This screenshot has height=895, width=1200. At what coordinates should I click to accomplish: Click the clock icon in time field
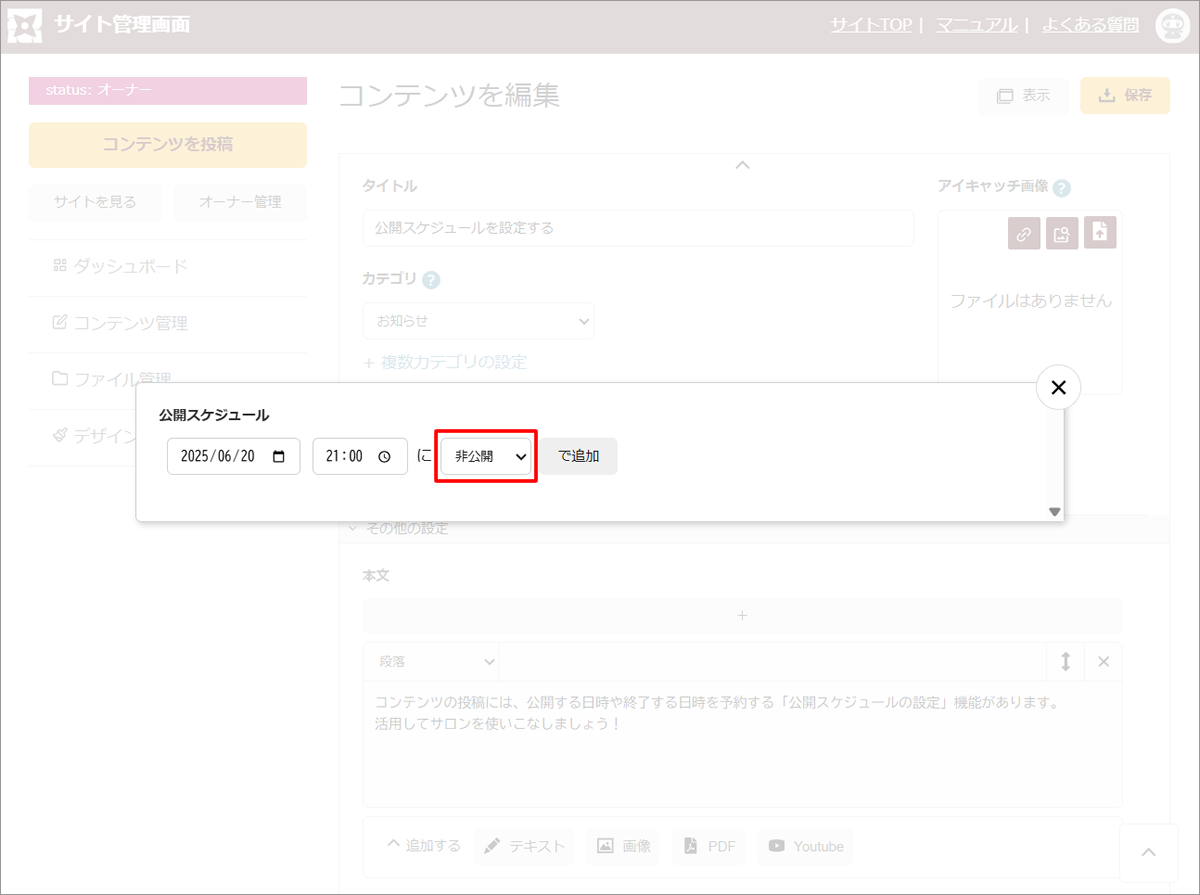point(385,456)
